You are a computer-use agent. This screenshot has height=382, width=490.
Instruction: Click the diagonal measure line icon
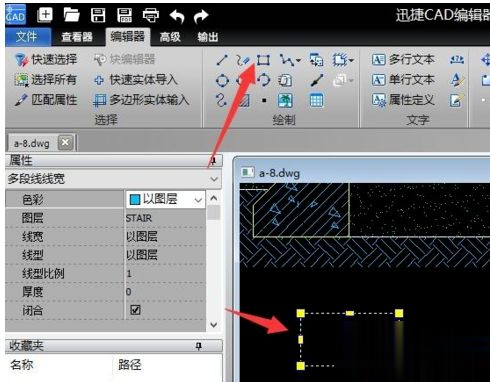click(317, 80)
